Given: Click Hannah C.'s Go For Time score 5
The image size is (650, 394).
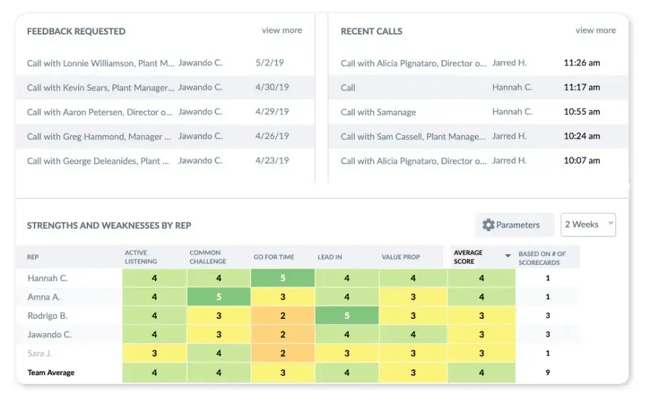Looking at the screenshot, I should [283, 278].
